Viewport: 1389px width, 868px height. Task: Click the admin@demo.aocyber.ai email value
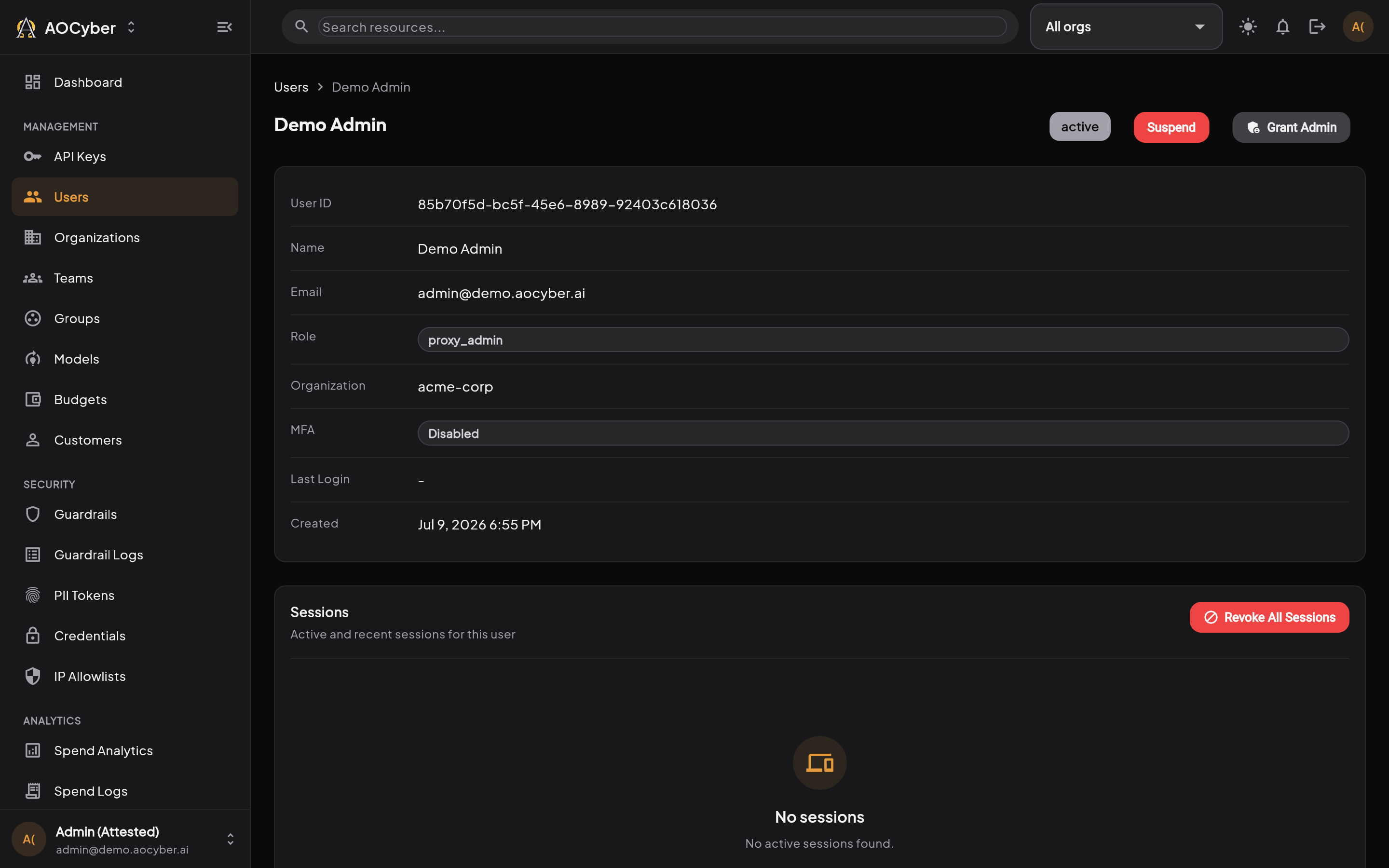point(501,293)
